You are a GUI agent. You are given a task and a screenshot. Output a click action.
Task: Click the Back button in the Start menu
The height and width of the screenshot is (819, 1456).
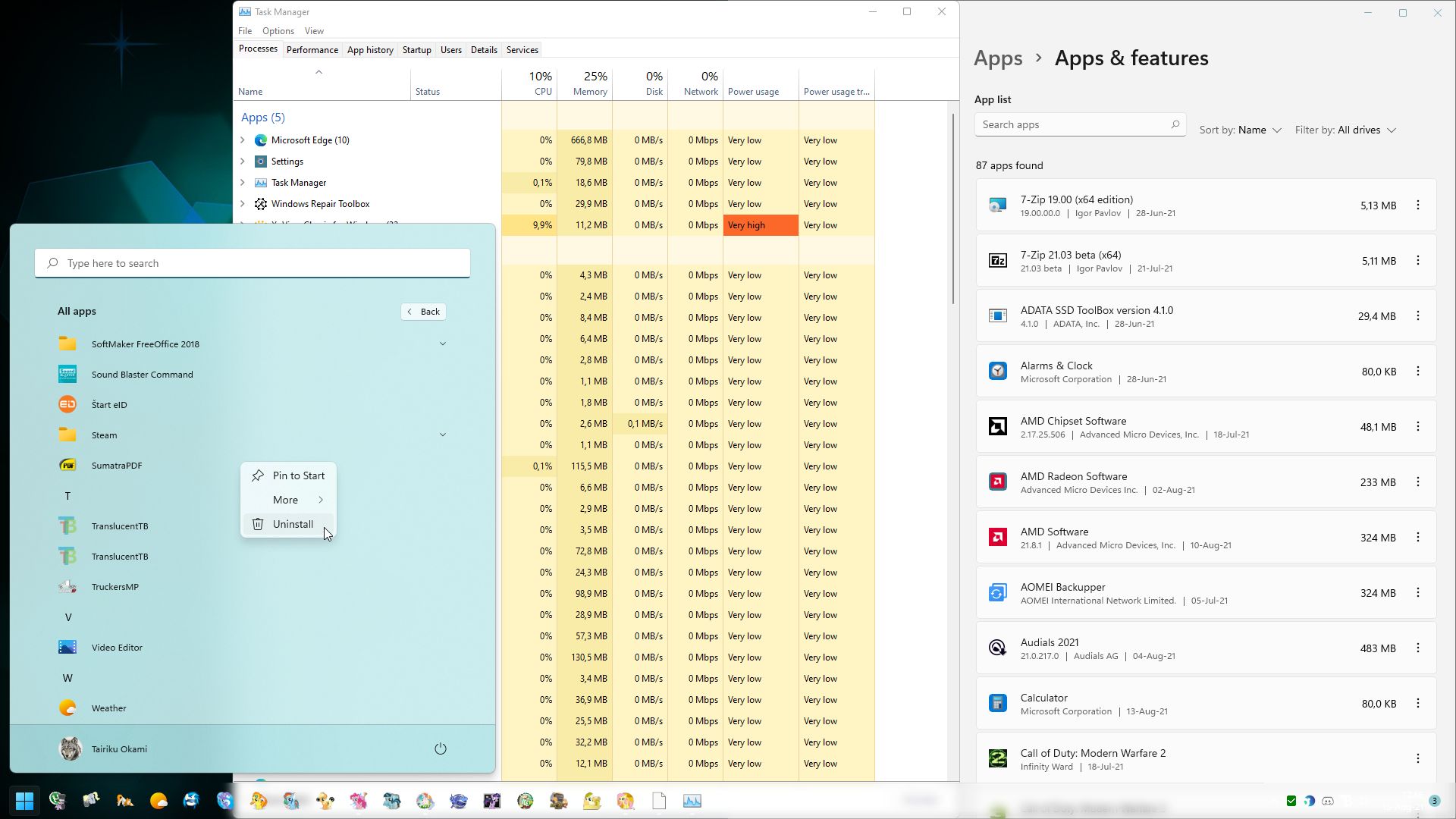pyautogui.click(x=423, y=311)
